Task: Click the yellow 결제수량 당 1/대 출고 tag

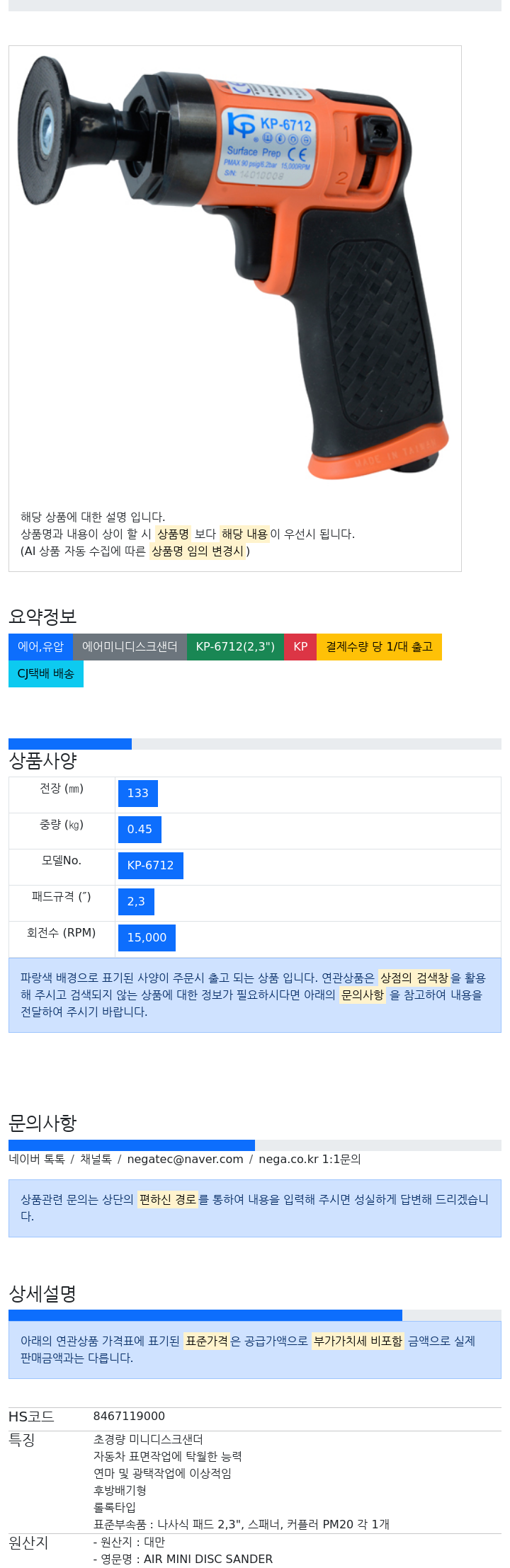Action: click(x=379, y=647)
